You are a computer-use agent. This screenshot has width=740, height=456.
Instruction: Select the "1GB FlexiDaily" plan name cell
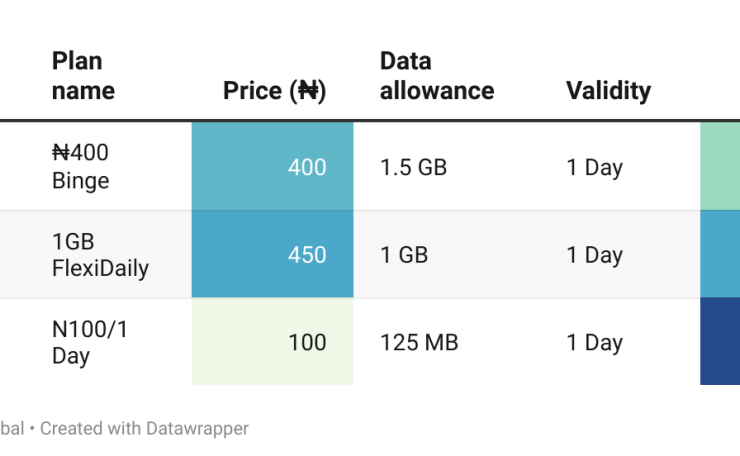coord(99,255)
